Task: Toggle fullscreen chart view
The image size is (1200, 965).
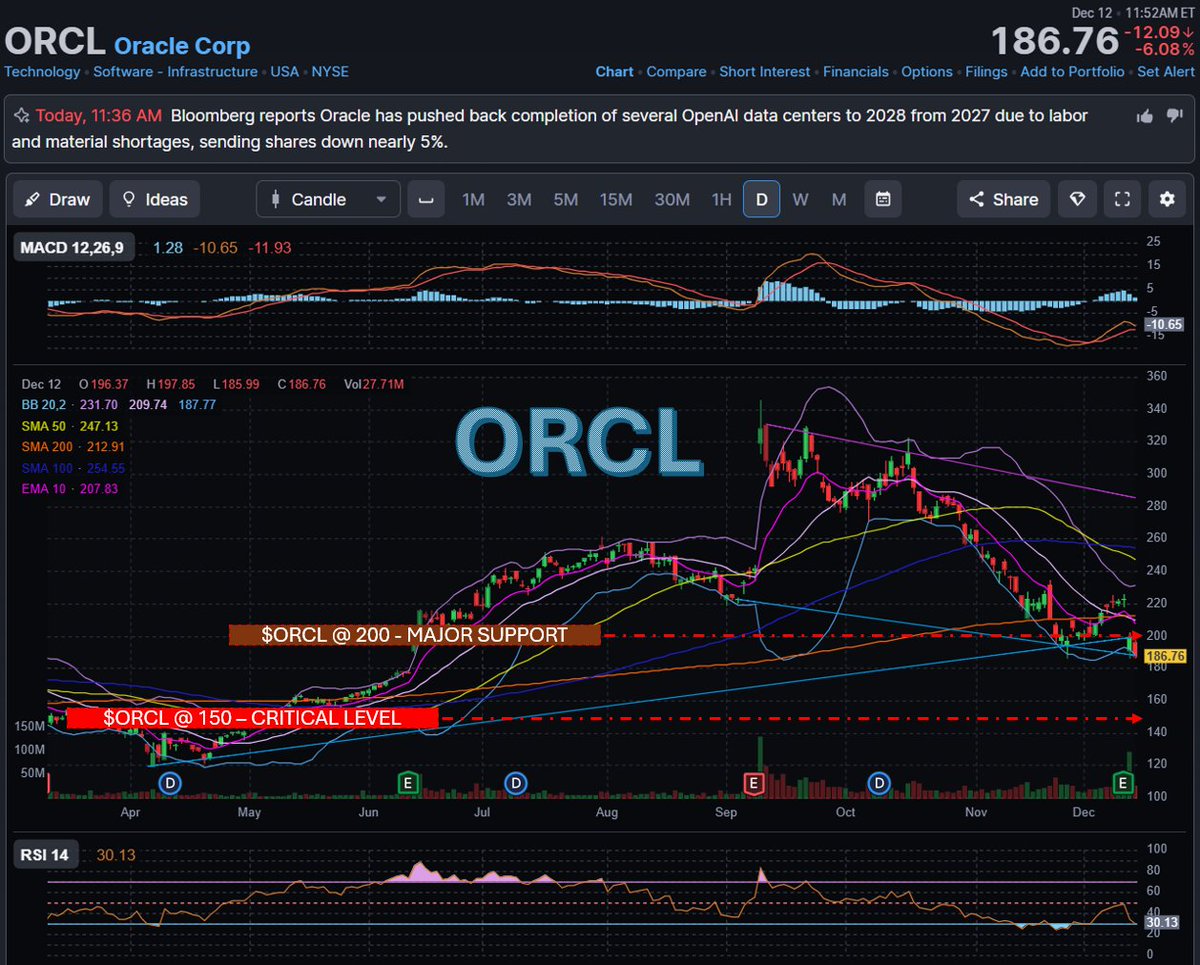Action: (1121, 199)
